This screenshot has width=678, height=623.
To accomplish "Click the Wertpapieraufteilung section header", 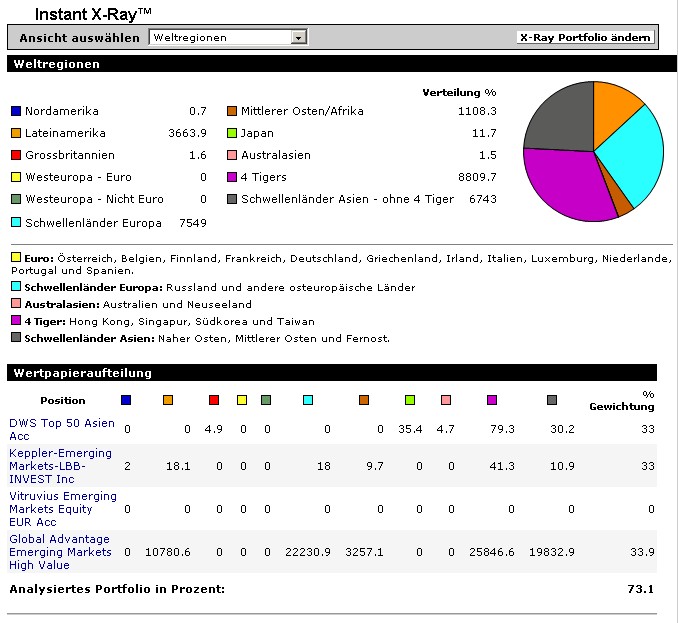I will pyautogui.click(x=332, y=373).
